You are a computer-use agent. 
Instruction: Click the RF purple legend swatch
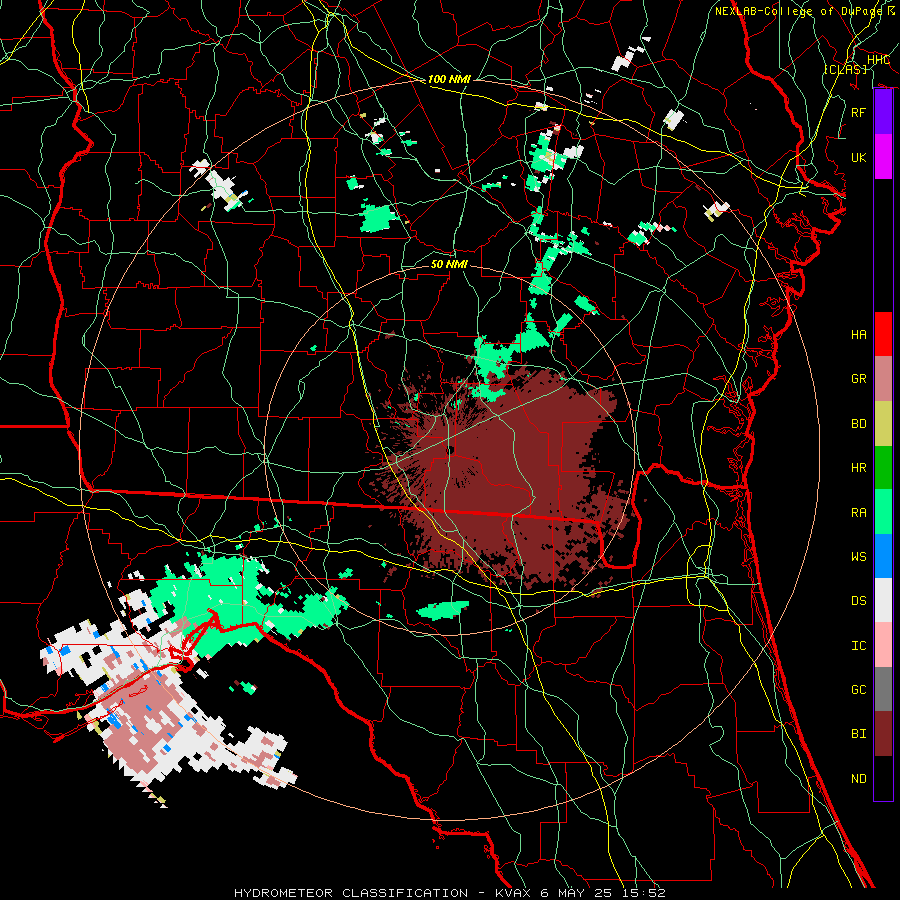883,111
